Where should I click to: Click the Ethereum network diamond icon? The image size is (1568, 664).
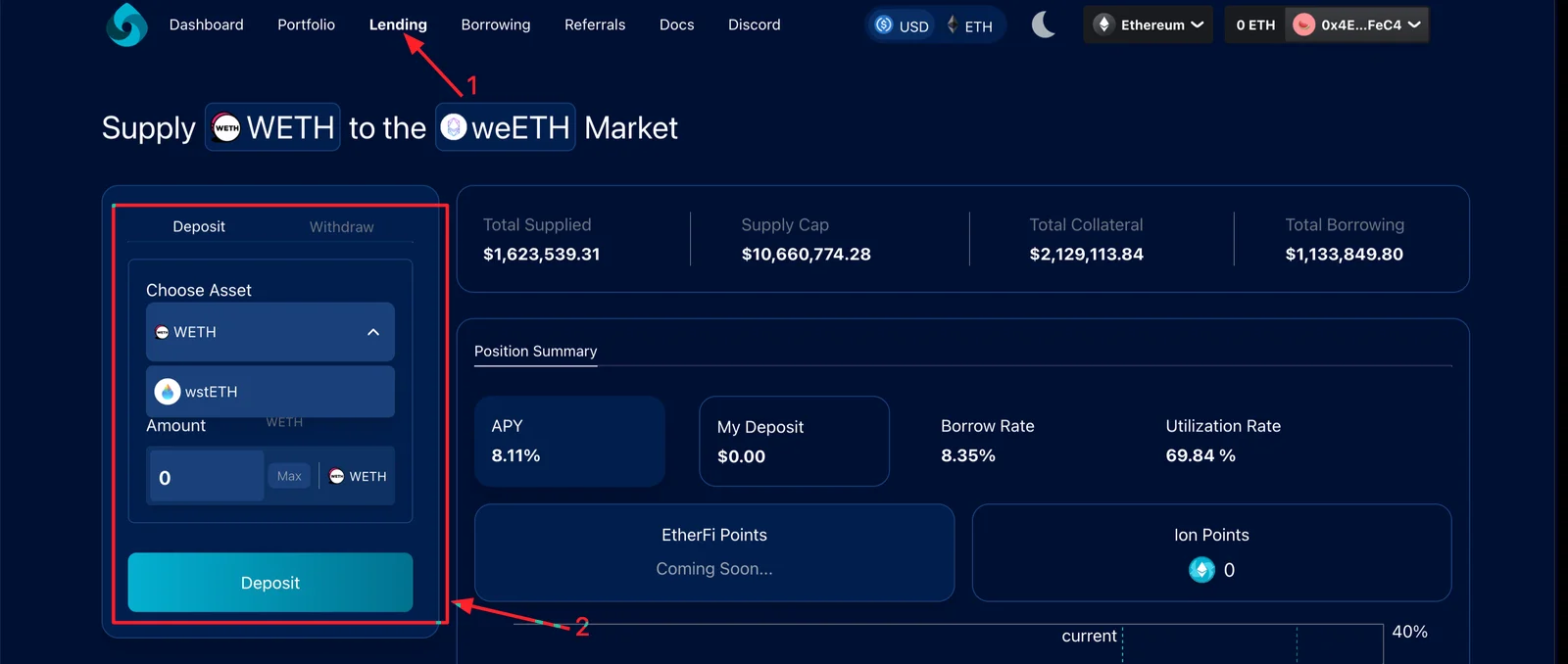(x=1103, y=24)
